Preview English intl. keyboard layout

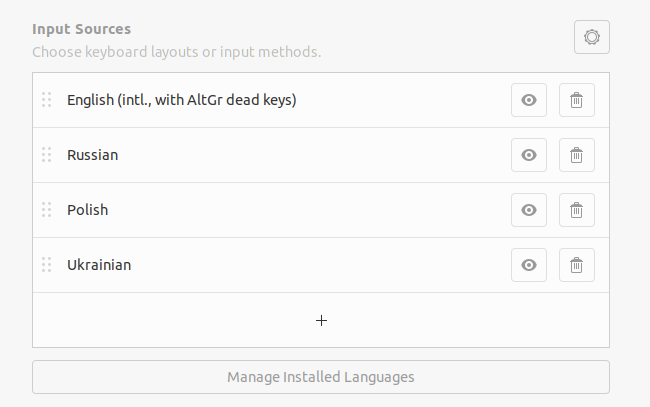pos(529,100)
